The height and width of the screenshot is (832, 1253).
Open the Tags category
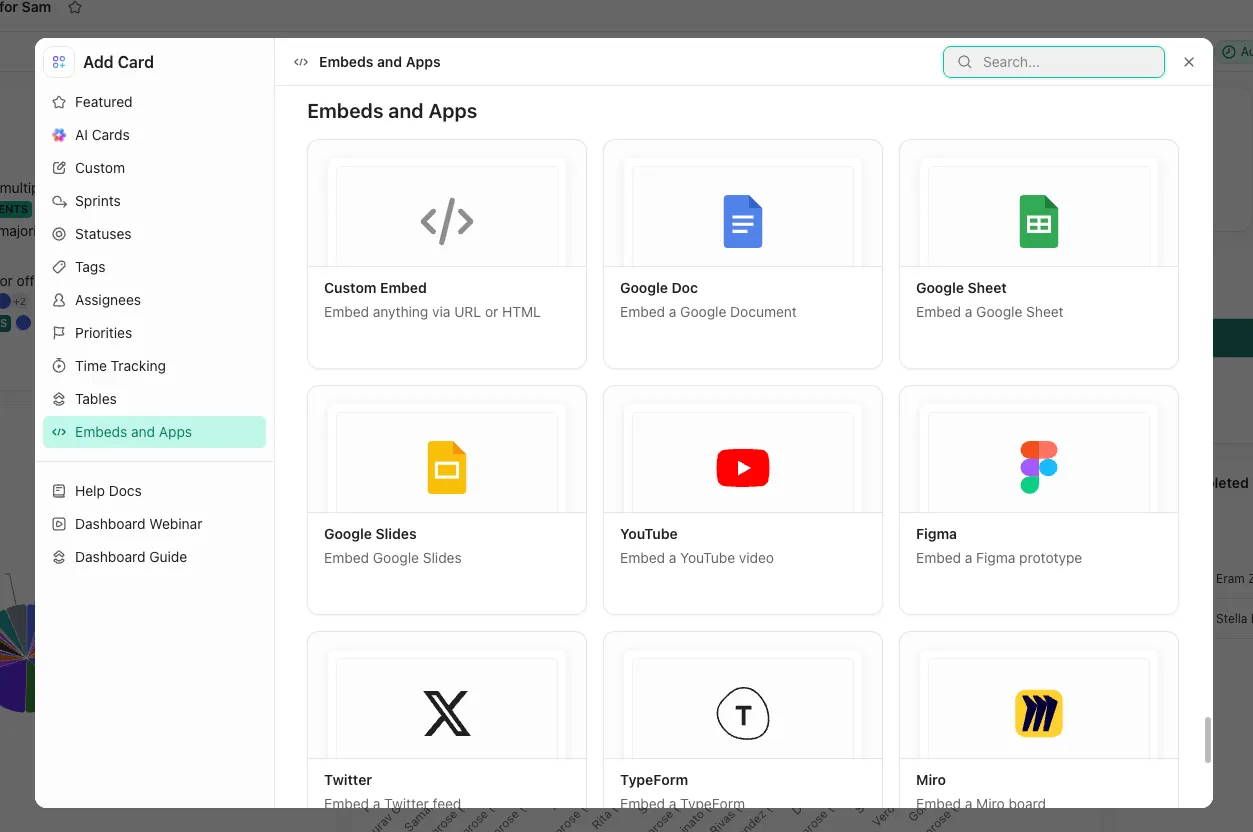point(154,267)
